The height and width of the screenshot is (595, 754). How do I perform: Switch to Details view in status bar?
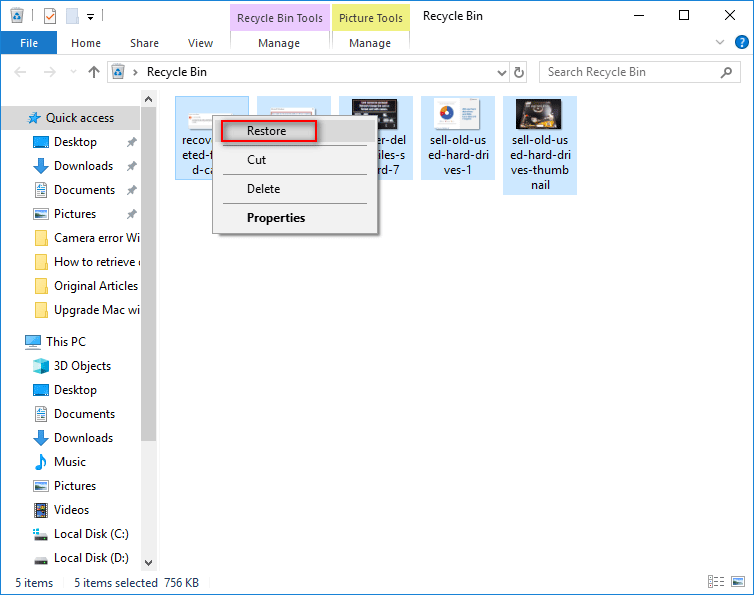point(716,582)
